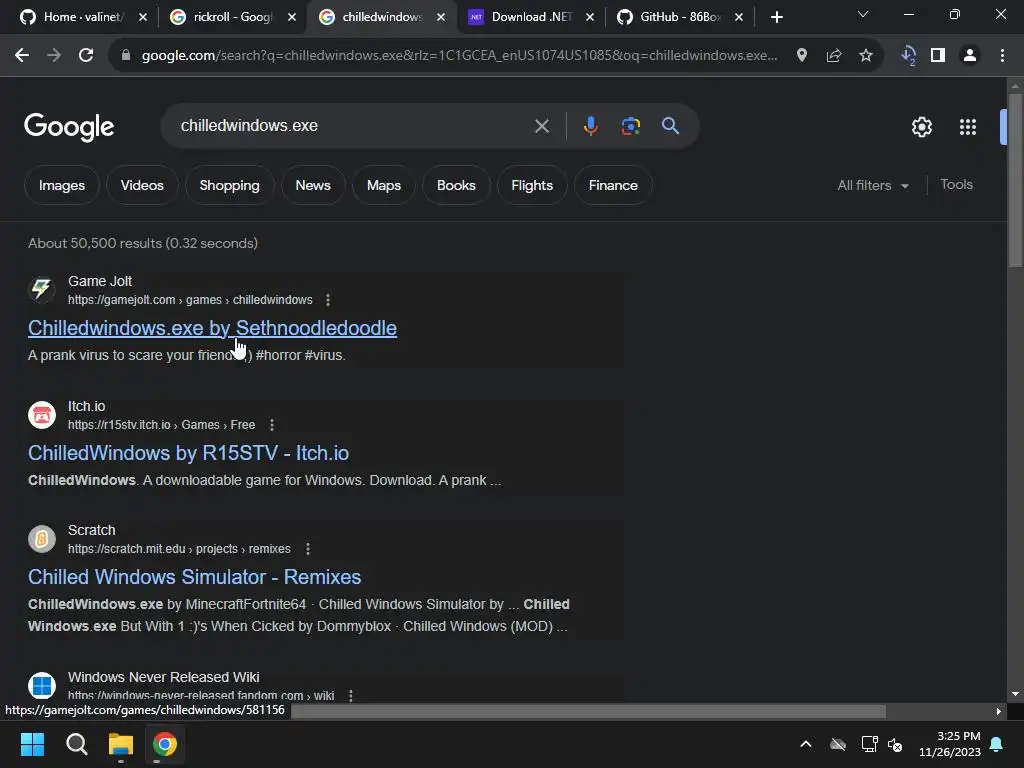
Task: Click the Itch.io site favicon
Action: 42,415
